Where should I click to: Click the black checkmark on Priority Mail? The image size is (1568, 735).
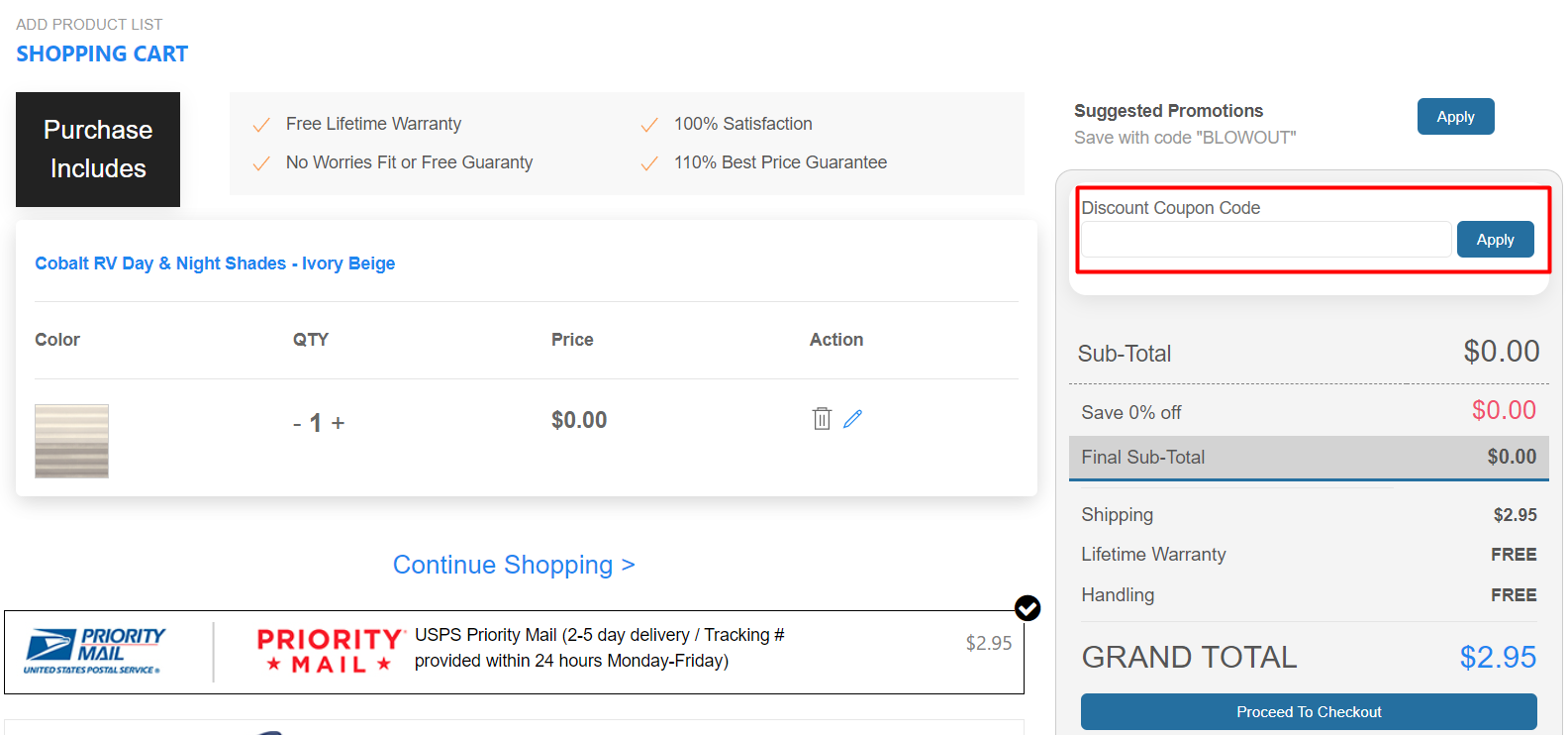[1028, 608]
